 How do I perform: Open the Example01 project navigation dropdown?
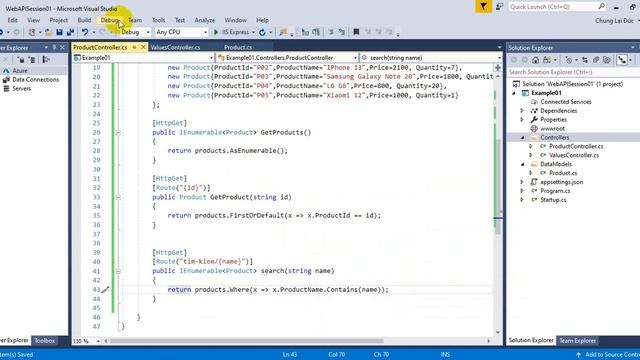tap(211, 58)
